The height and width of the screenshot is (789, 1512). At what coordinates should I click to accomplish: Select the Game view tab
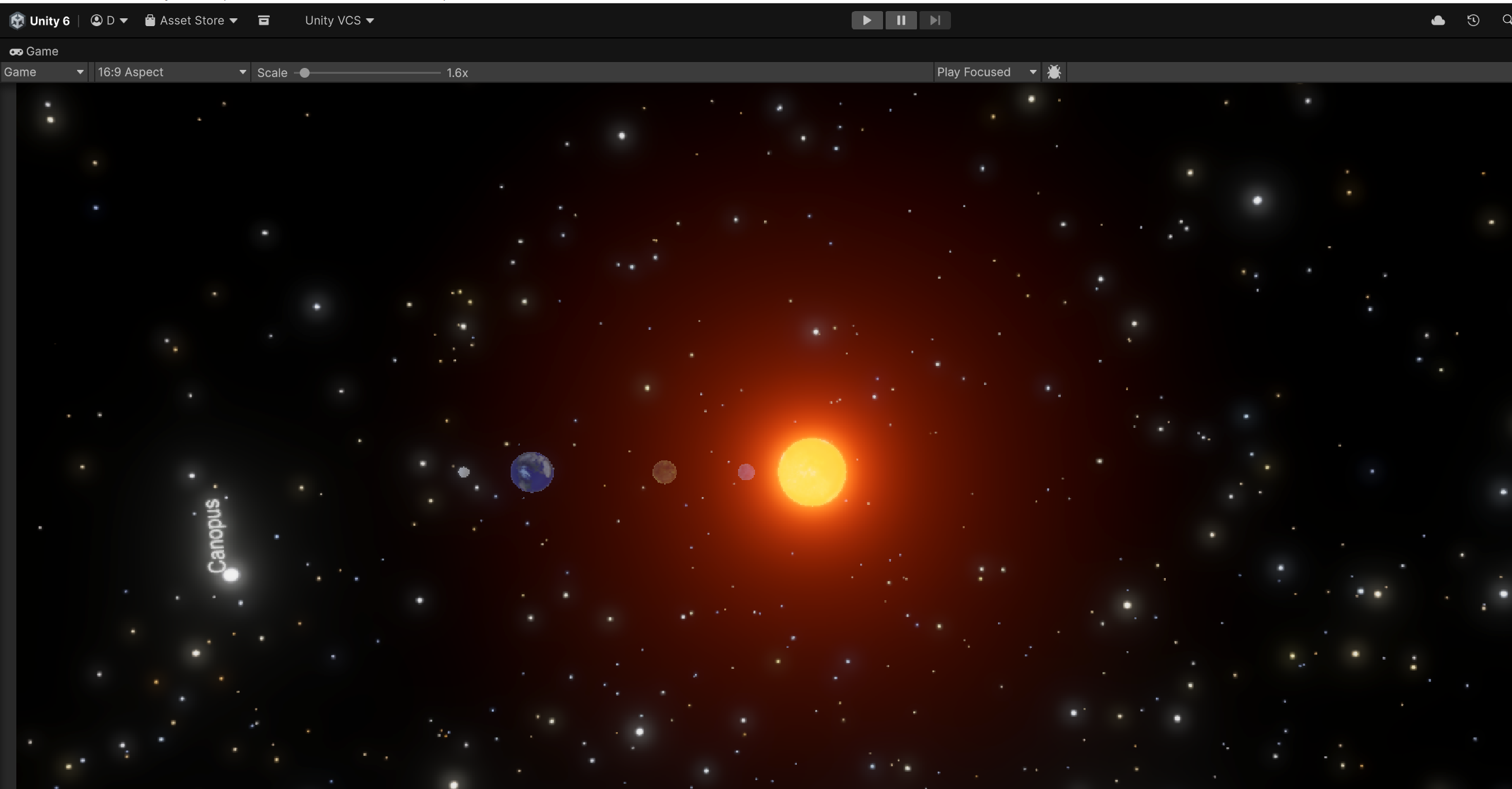pyautogui.click(x=34, y=51)
